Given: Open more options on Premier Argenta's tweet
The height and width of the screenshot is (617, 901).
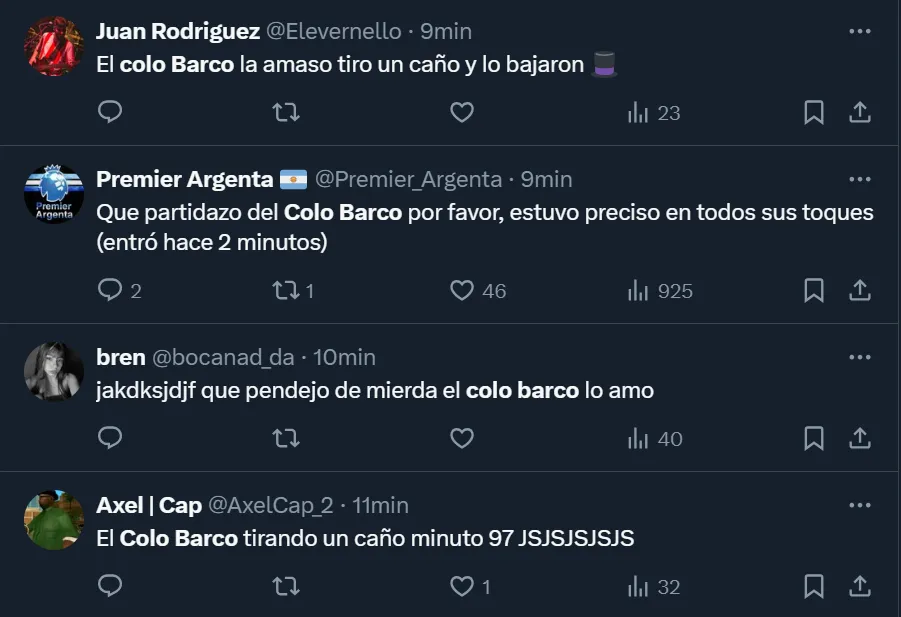Looking at the screenshot, I should (x=859, y=179).
